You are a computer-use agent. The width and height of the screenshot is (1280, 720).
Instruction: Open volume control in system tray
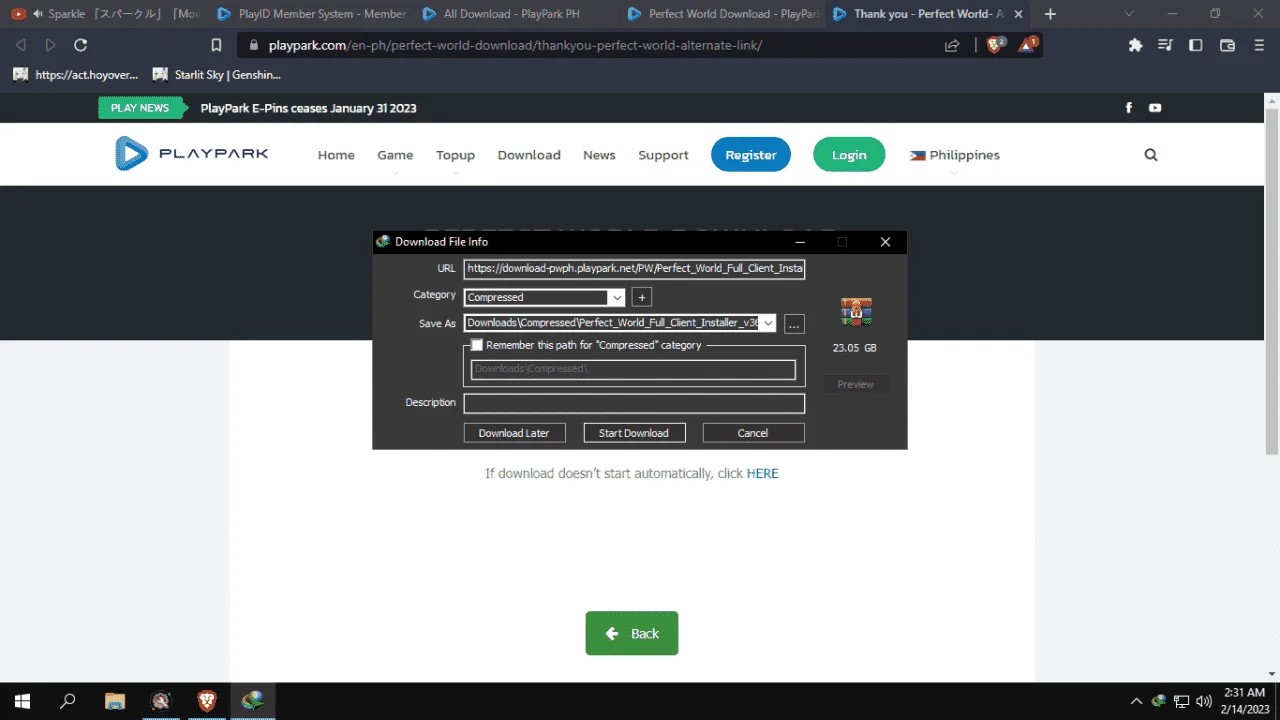click(1204, 701)
